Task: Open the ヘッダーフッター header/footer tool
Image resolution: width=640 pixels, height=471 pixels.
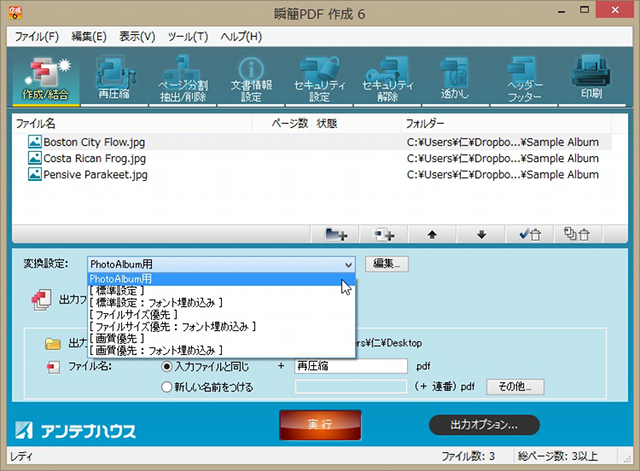Action: click(524, 78)
